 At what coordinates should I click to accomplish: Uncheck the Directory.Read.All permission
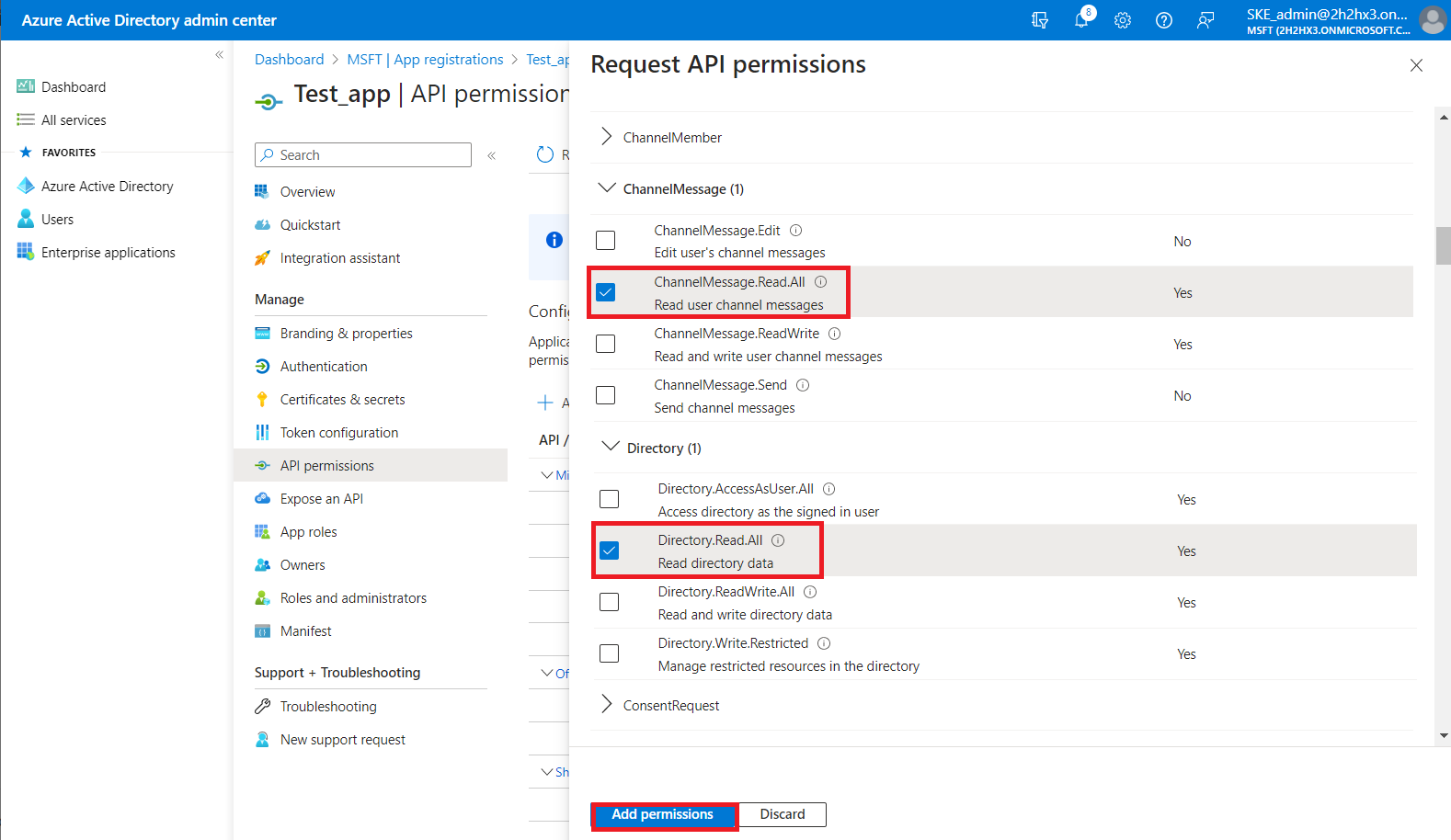[610, 551]
